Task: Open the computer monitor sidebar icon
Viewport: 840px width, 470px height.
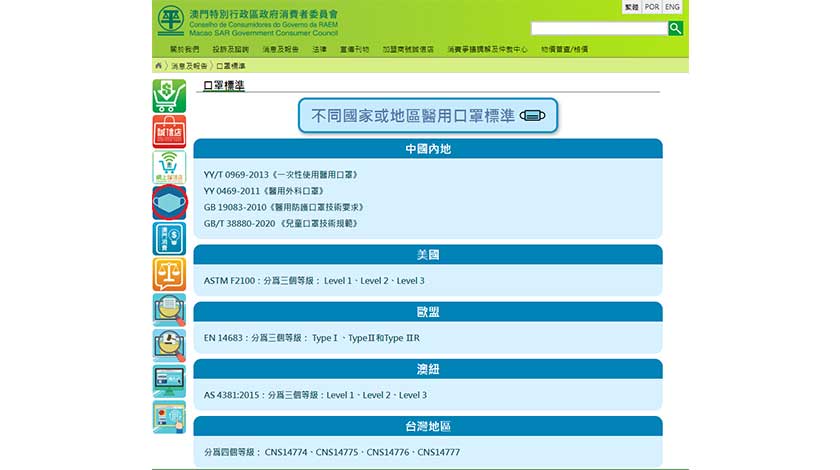Action: [x=169, y=380]
